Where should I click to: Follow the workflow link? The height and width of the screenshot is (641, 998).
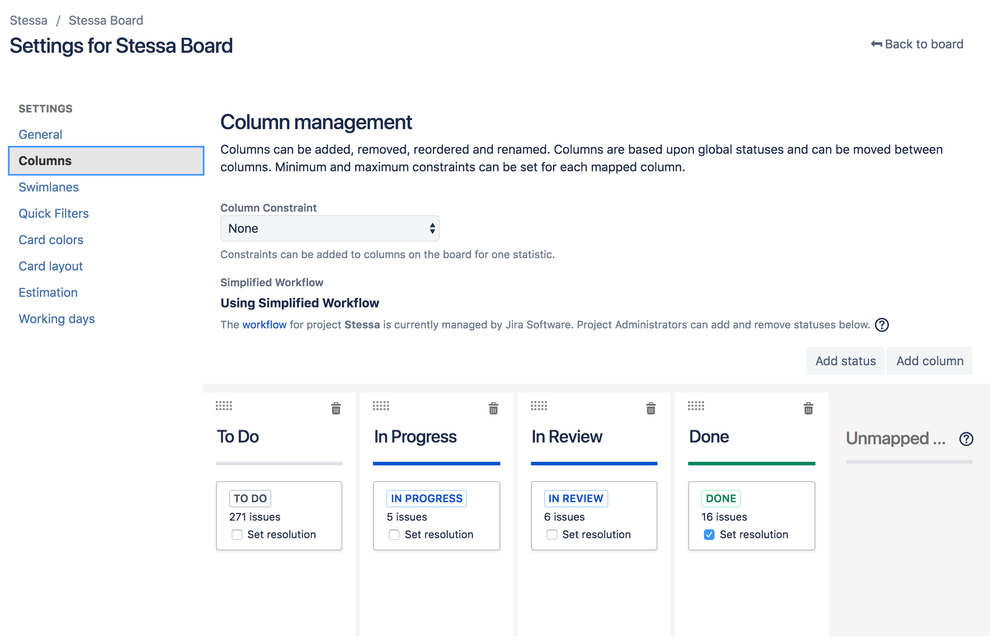(264, 325)
